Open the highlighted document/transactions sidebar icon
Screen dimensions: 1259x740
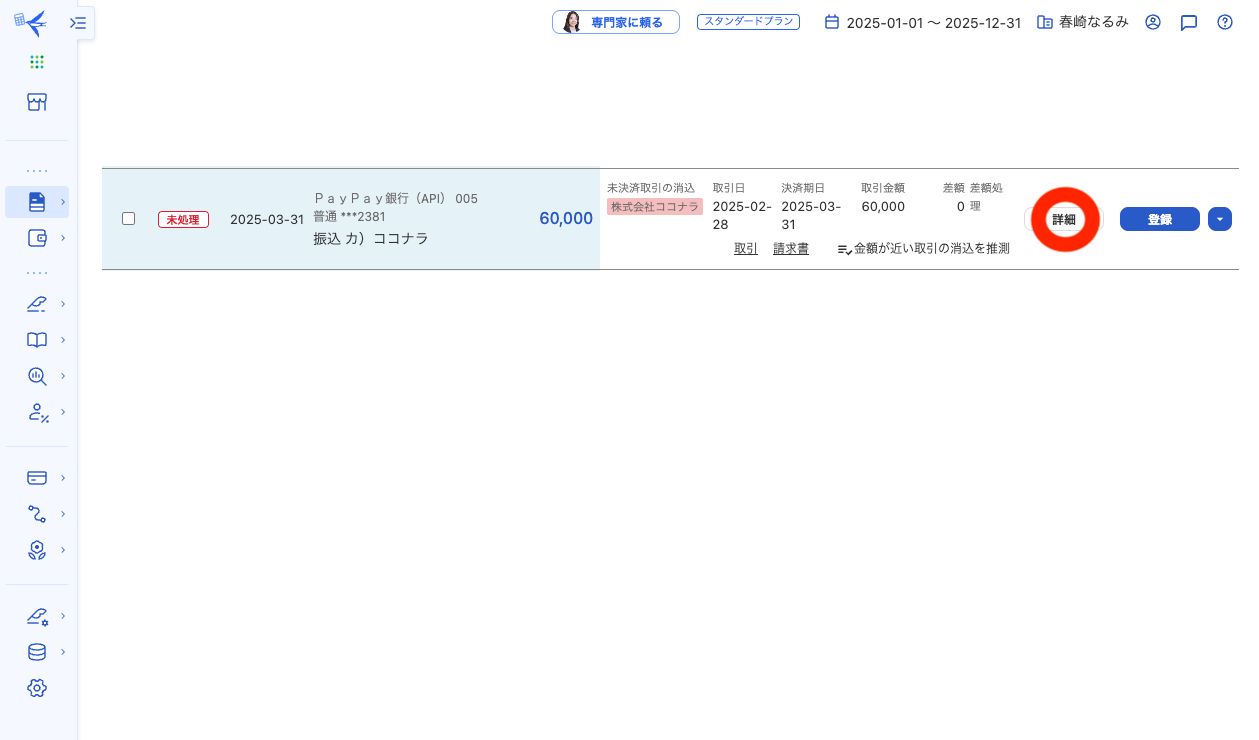[x=37, y=201]
